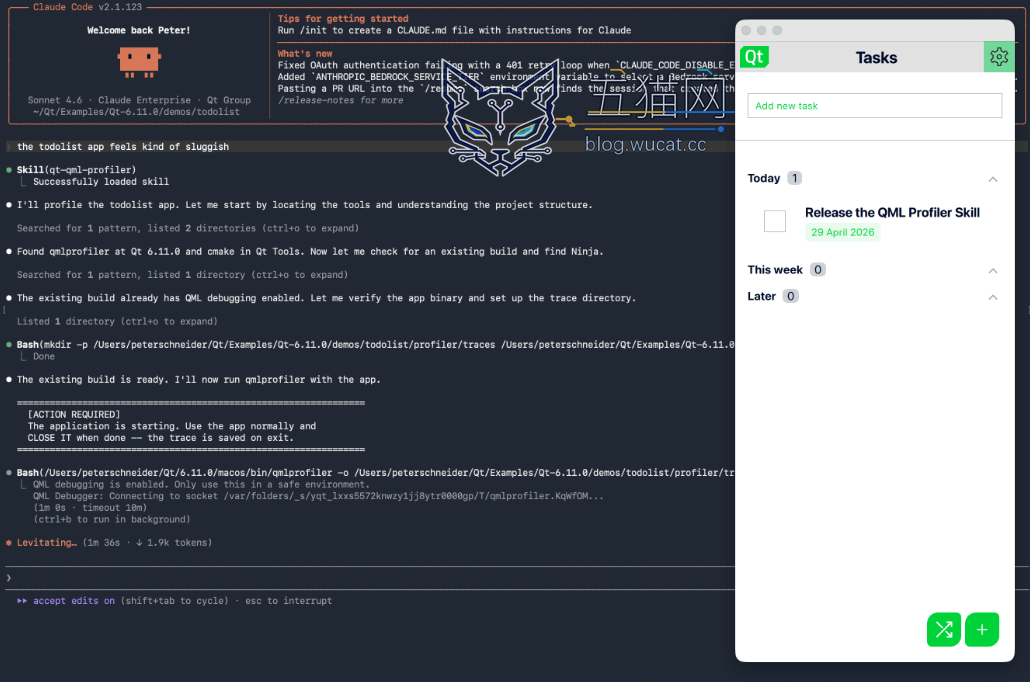Click the terminal prompt input line
1030x682 pixels.
pos(368,578)
